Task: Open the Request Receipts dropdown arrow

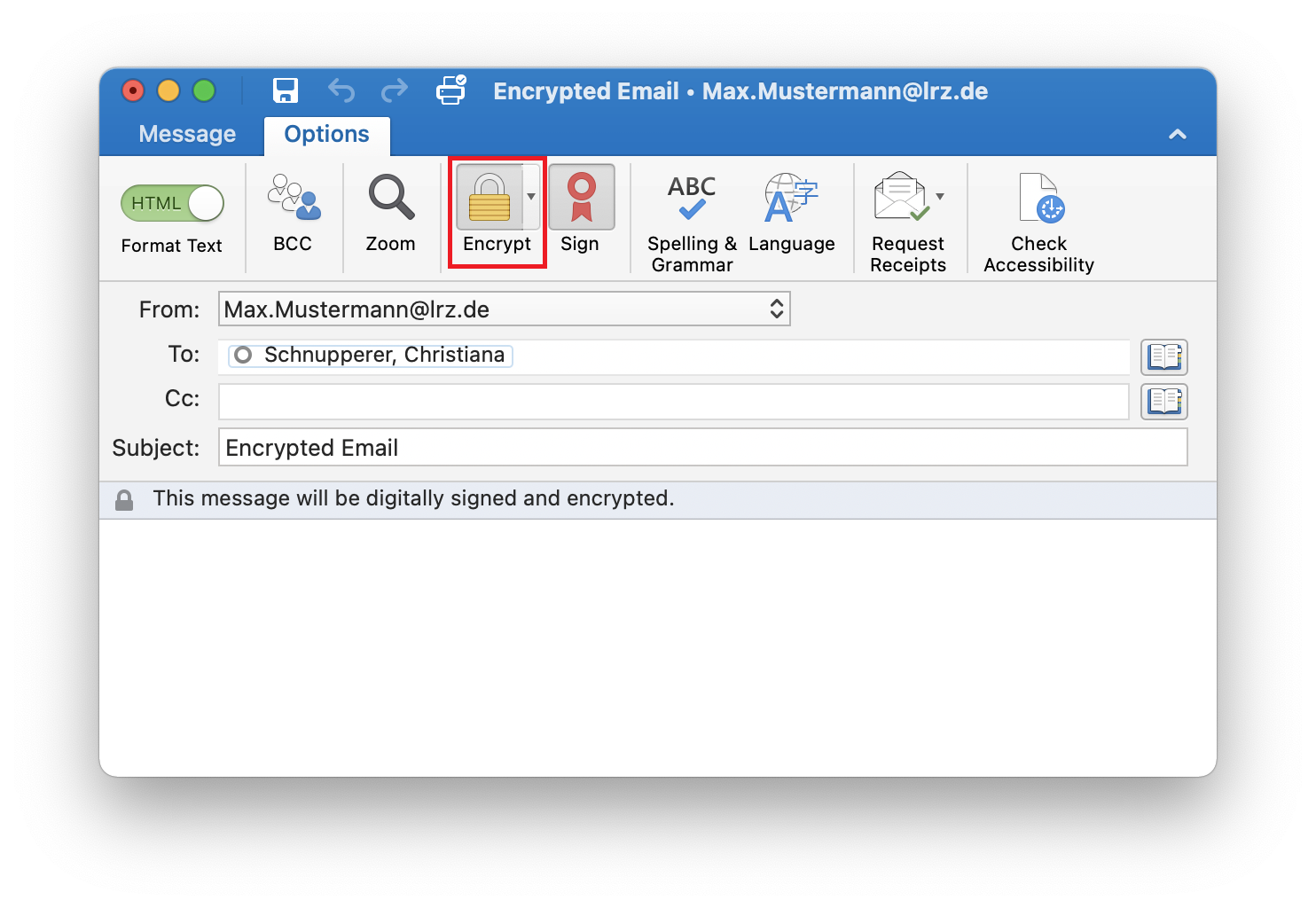Action: (x=939, y=197)
